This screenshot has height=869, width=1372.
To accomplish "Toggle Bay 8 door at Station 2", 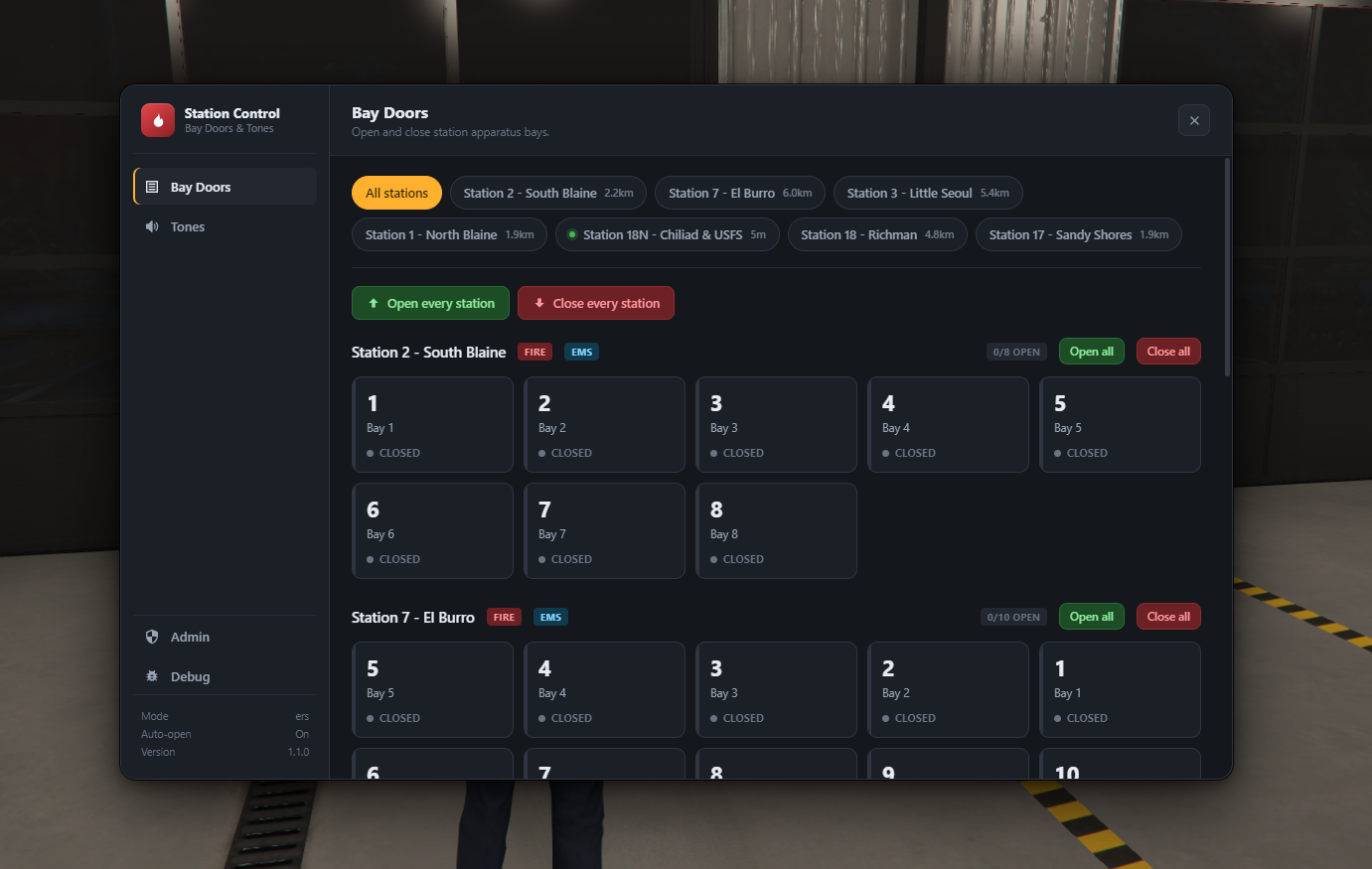I will pyautogui.click(x=776, y=530).
